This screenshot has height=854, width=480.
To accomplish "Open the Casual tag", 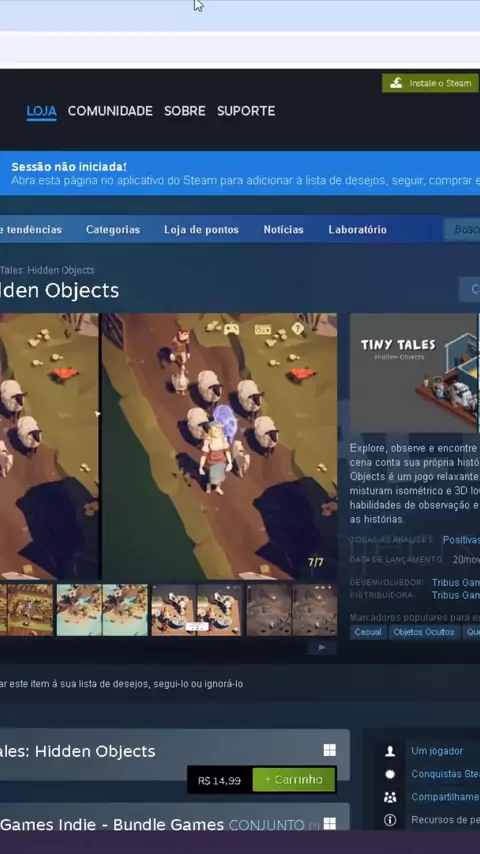I will click(368, 632).
